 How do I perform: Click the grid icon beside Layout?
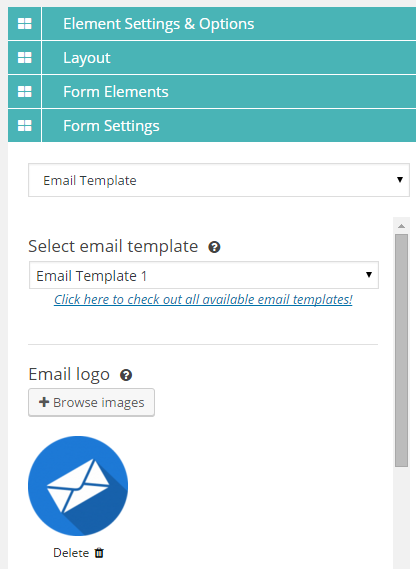pyautogui.click(x=24, y=57)
